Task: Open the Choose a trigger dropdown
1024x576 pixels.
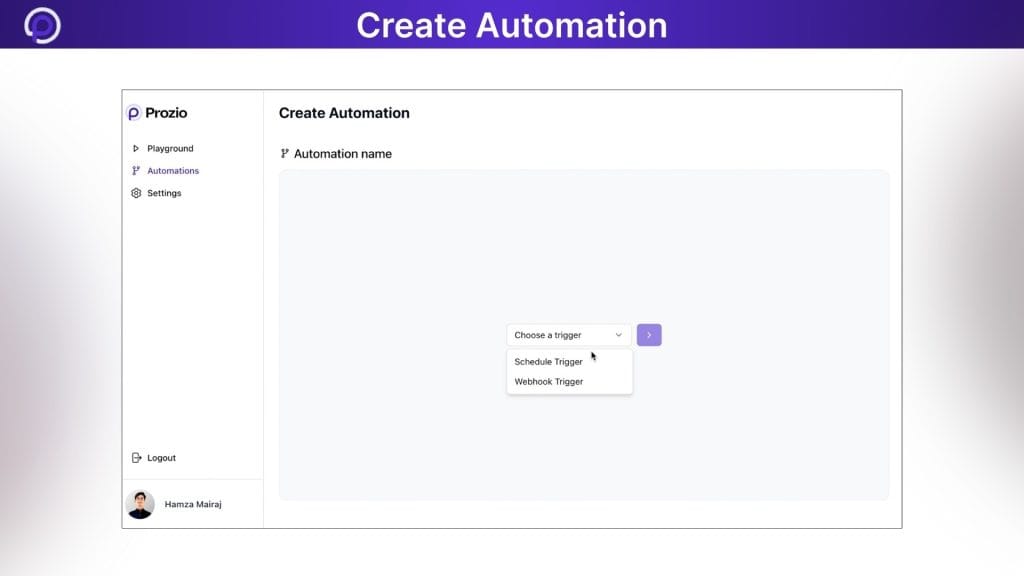Action: (x=568, y=335)
